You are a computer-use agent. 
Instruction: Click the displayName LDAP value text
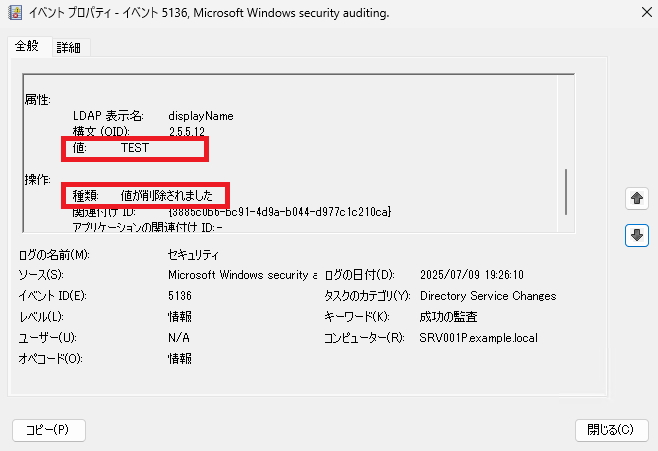pos(201,116)
